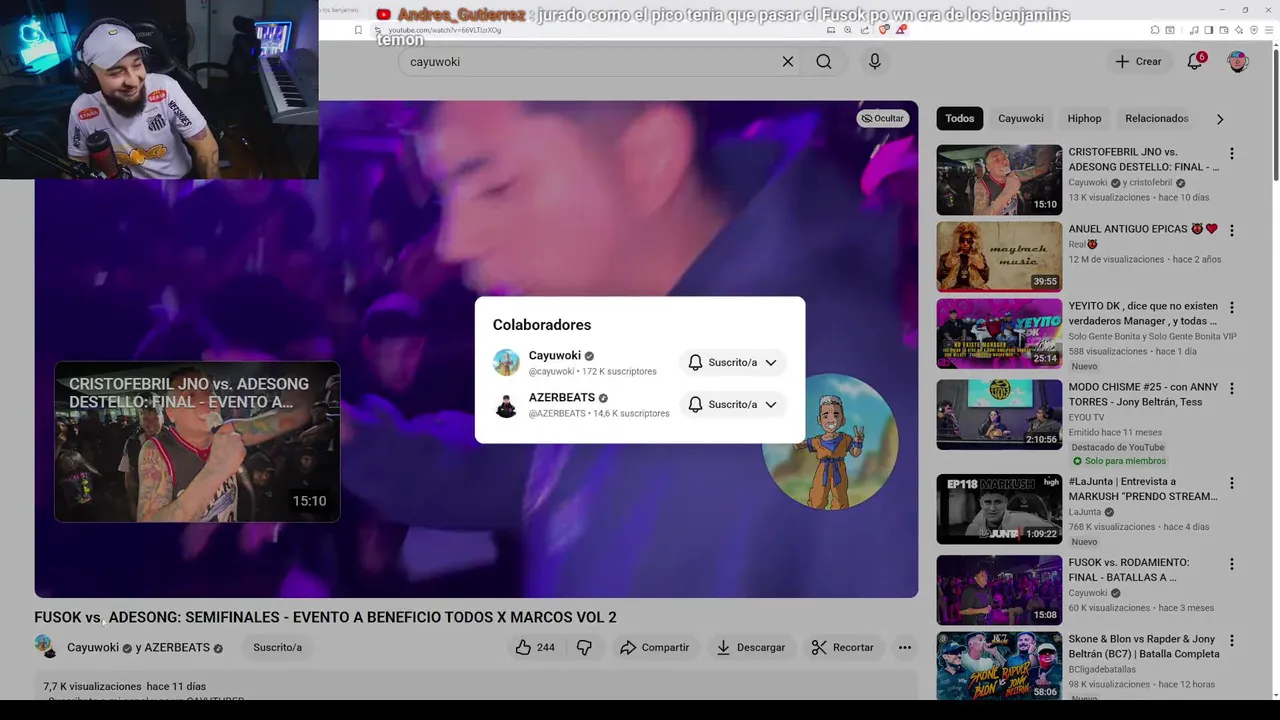The image size is (1280, 720).
Task: Clear the cayuwoki search text
Action: [788, 62]
